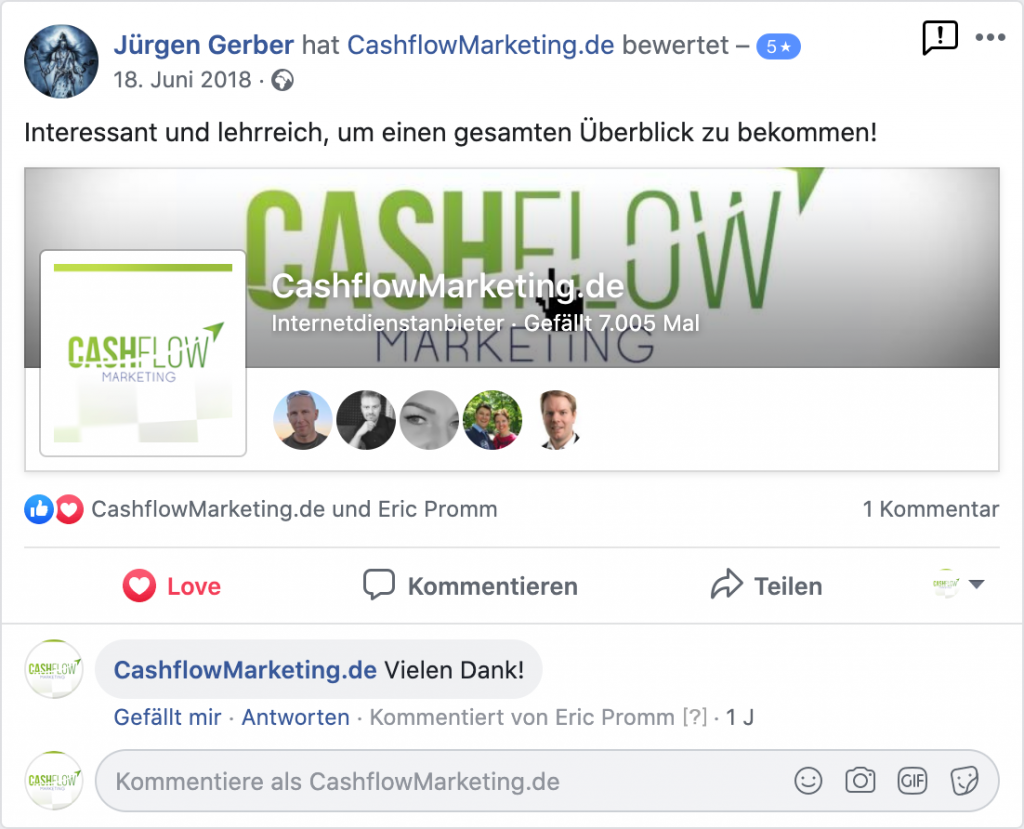Click the Kommentieren button
The height and width of the screenshot is (829, 1024).
(470, 585)
